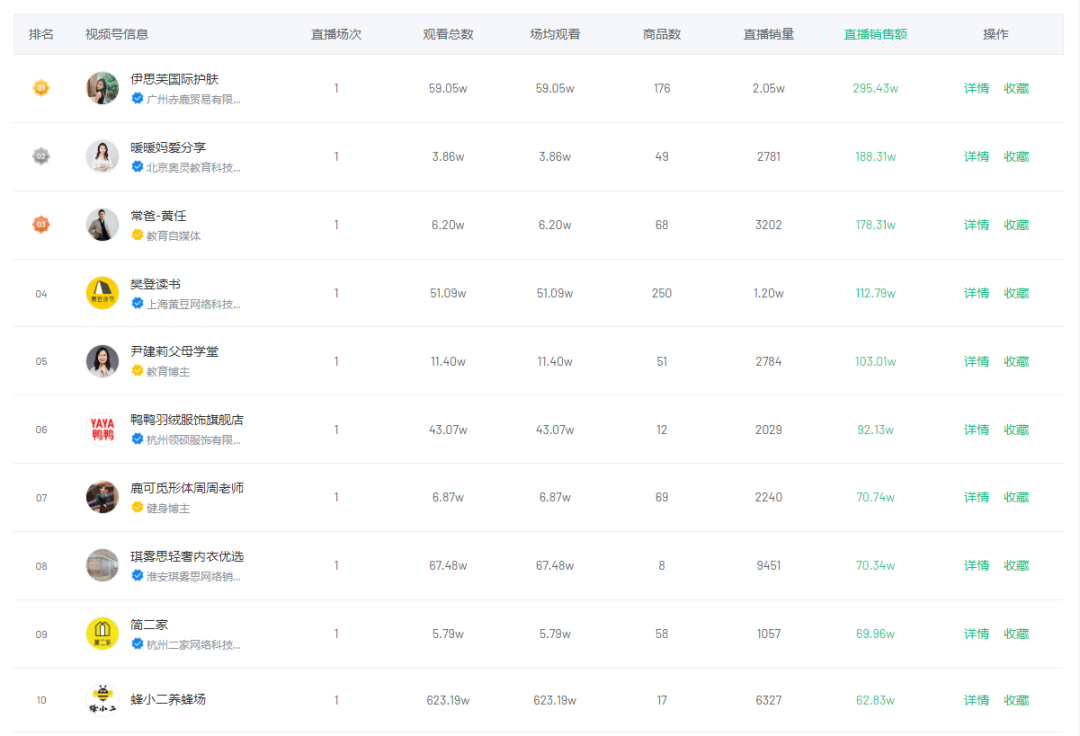Open avatar of 尹建莉父母学堂
The width and height of the screenshot is (1080, 736).
pyautogui.click(x=102, y=361)
